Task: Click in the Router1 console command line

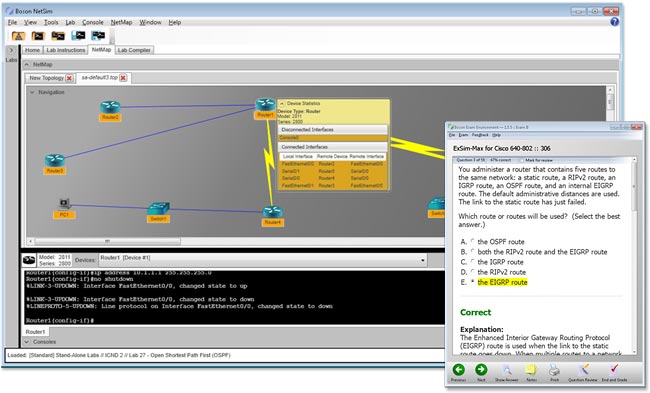Action: point(234,320)
